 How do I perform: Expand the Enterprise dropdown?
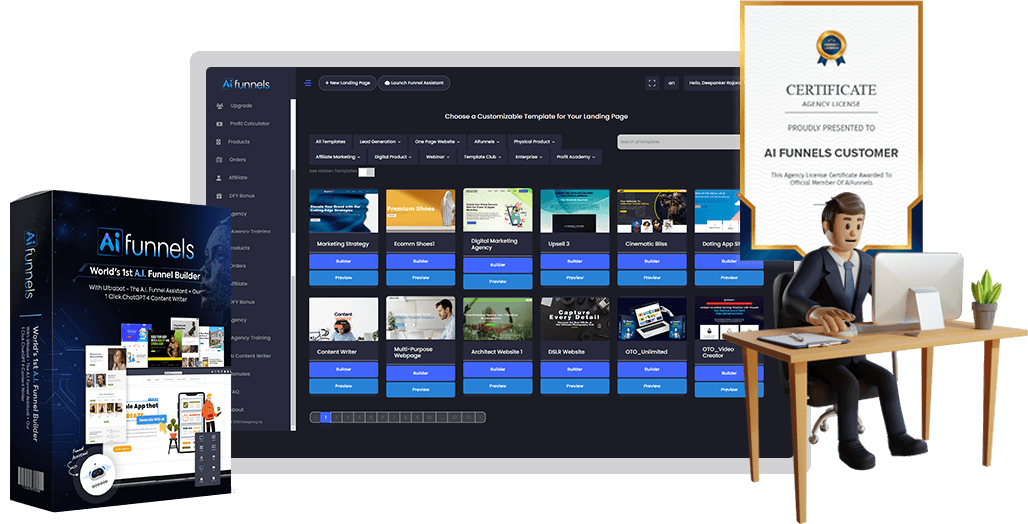(x=529, y=157)
